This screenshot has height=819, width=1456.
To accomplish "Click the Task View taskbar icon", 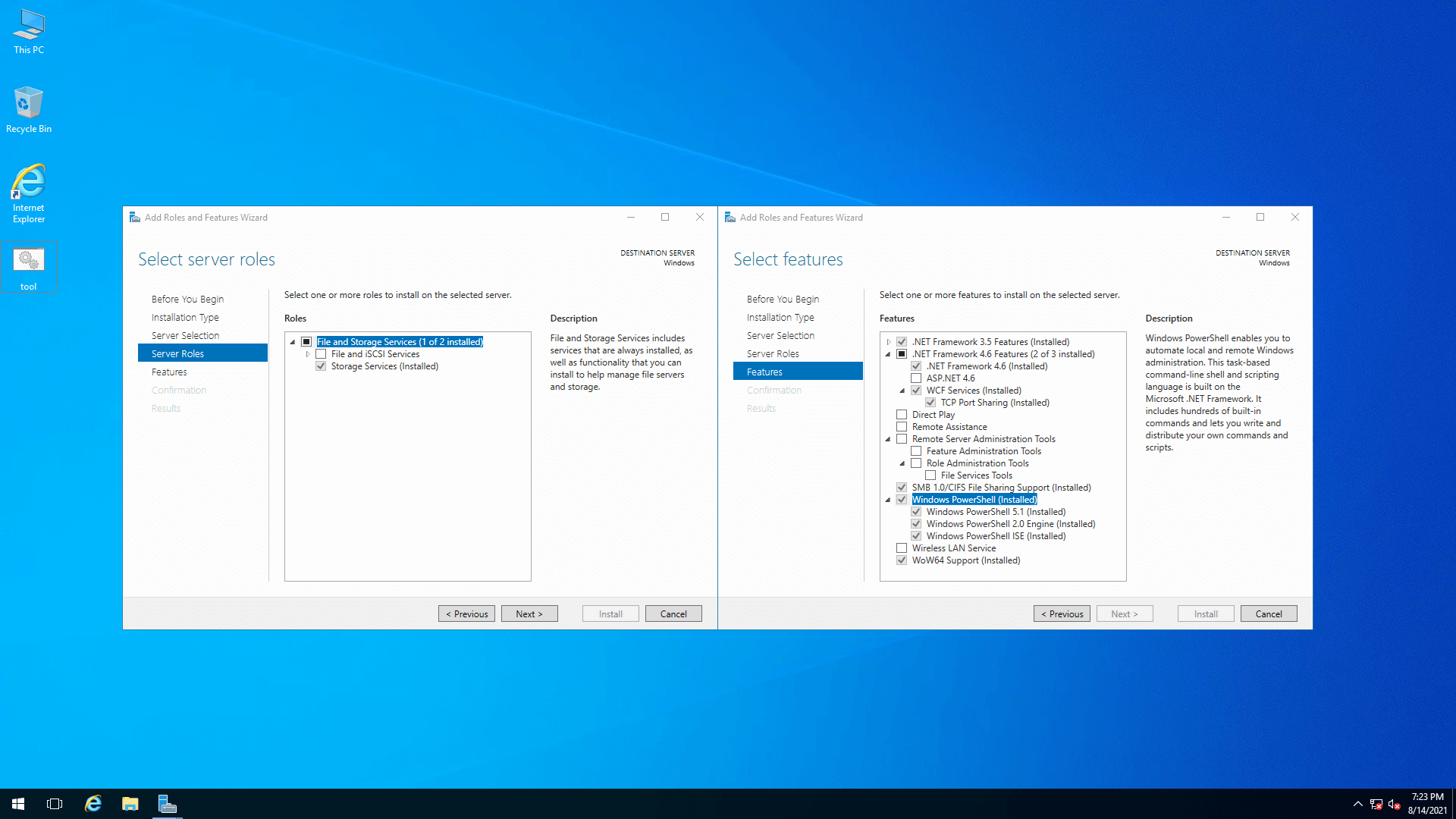I will [x=55, y=804].
